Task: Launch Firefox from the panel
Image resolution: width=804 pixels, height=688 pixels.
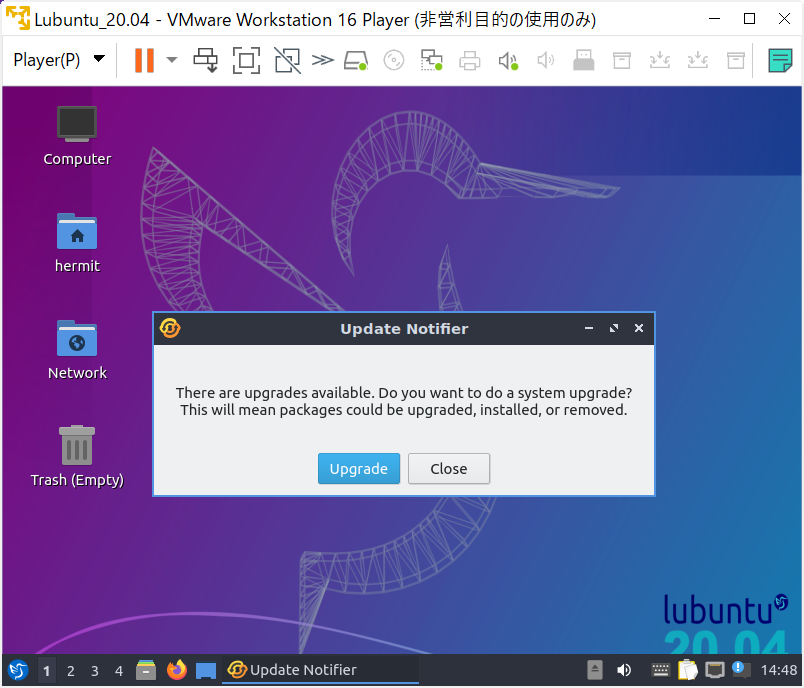Action: (x=177, y=670)
